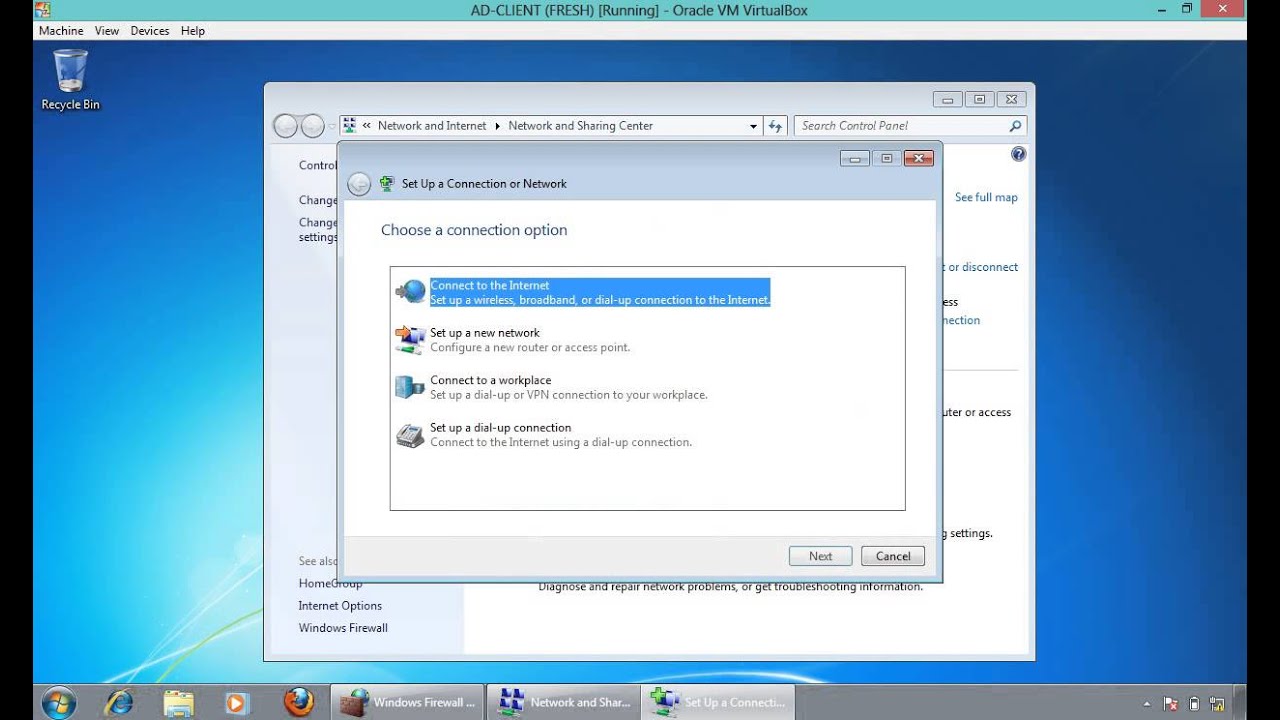Click Network and Internet breadcrumb
1280x720 pixels.
click(x=432, y=126)
